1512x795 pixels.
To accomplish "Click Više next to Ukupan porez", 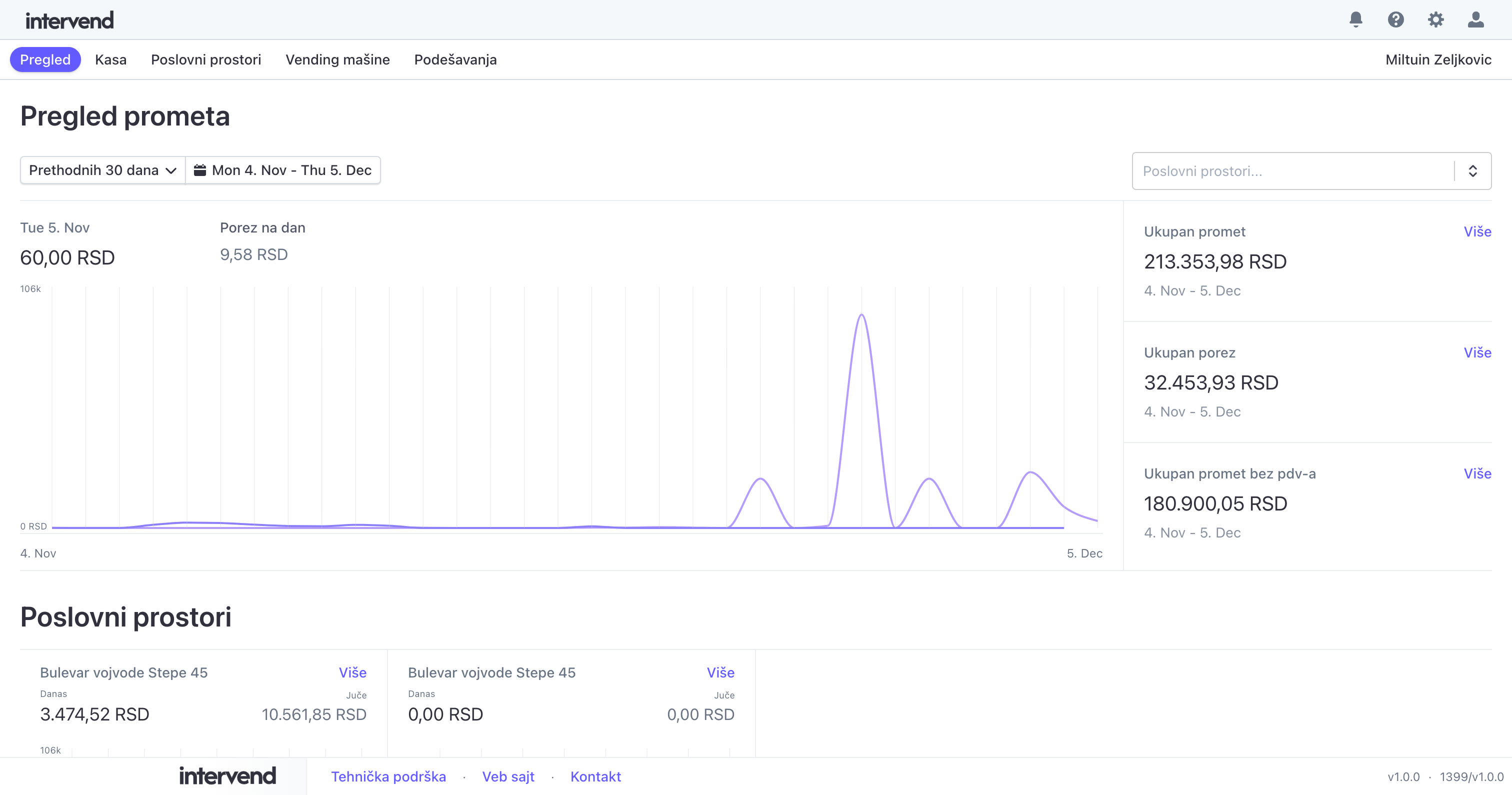I will coord(1477,352).
